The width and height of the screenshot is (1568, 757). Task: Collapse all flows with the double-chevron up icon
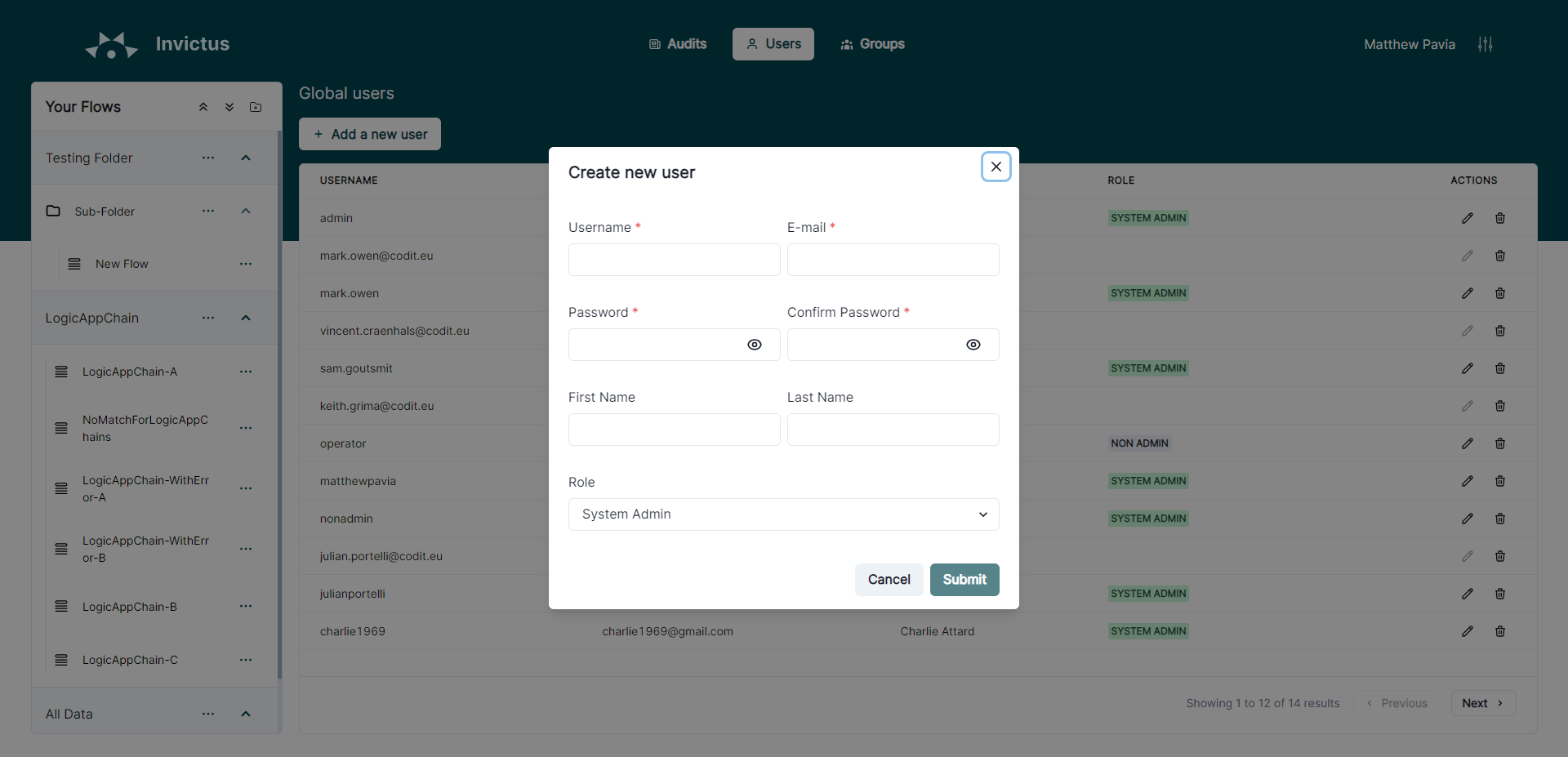point(203,107)
